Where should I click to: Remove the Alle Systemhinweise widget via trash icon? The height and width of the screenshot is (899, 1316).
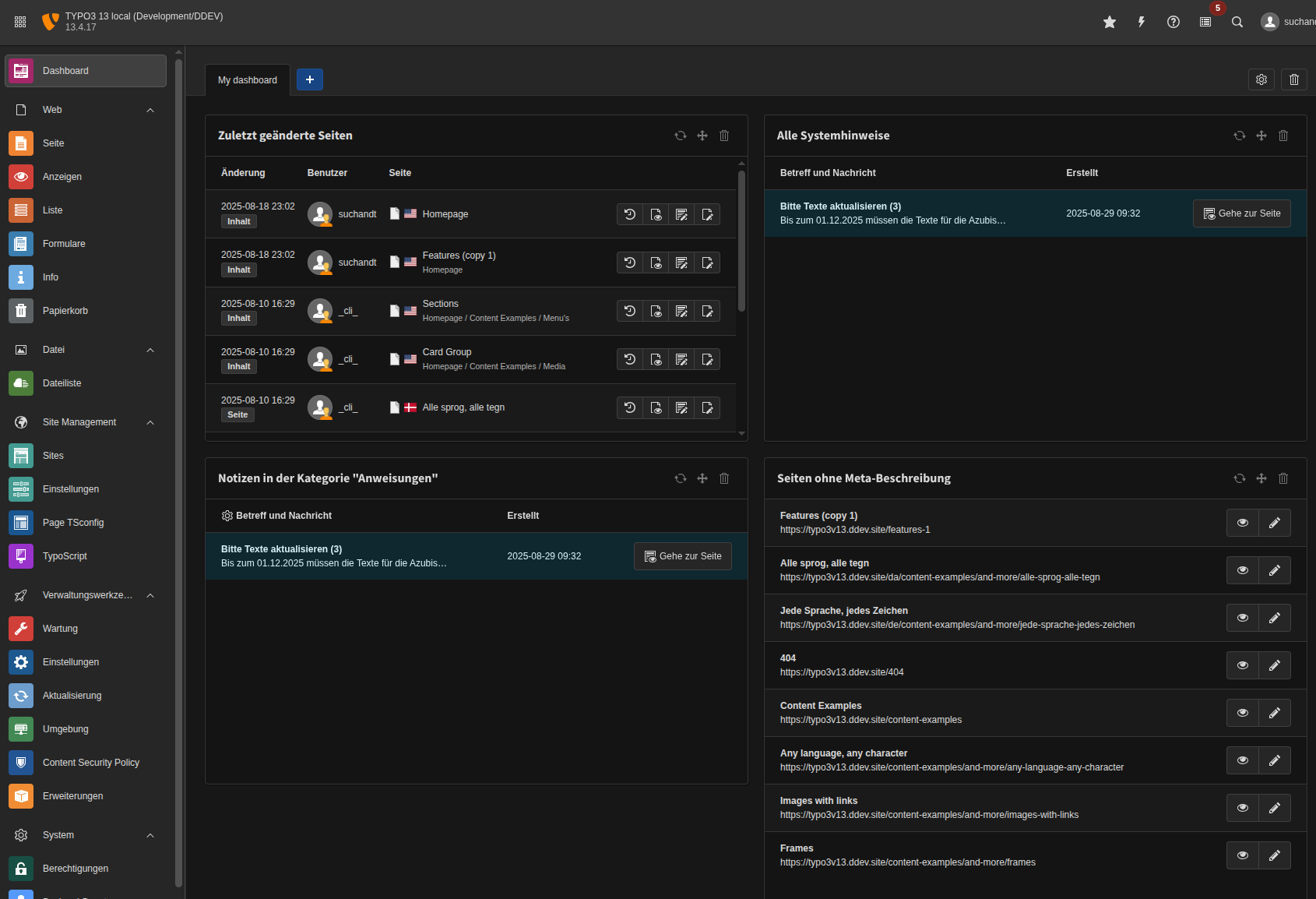pyautogui.click(x=1283, y=136)
